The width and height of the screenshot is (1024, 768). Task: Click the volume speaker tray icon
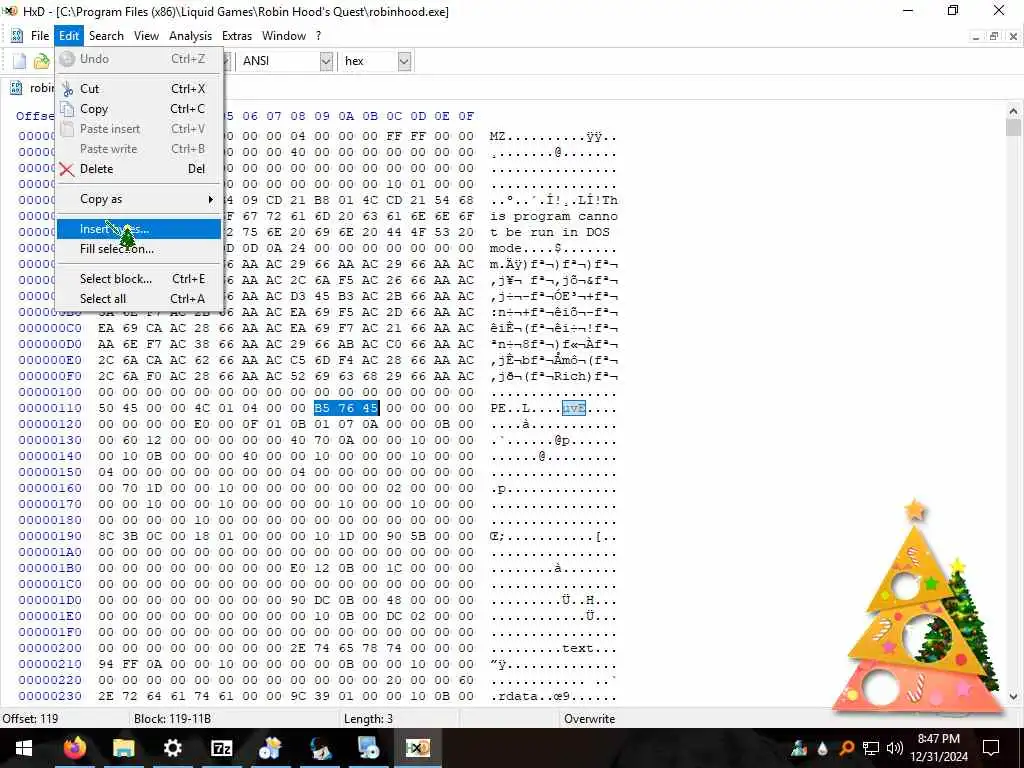click(895, 748)
